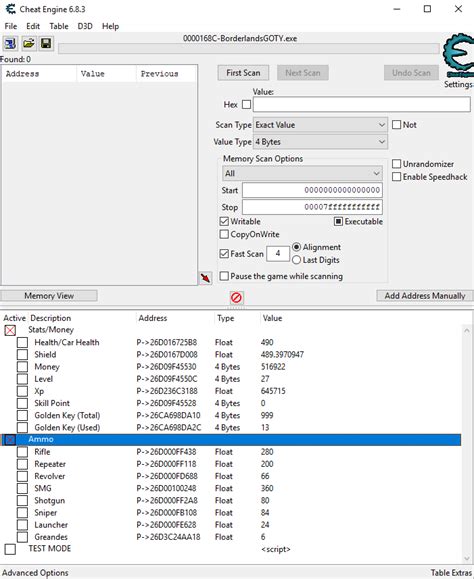Open Memory View

[49, 296]
